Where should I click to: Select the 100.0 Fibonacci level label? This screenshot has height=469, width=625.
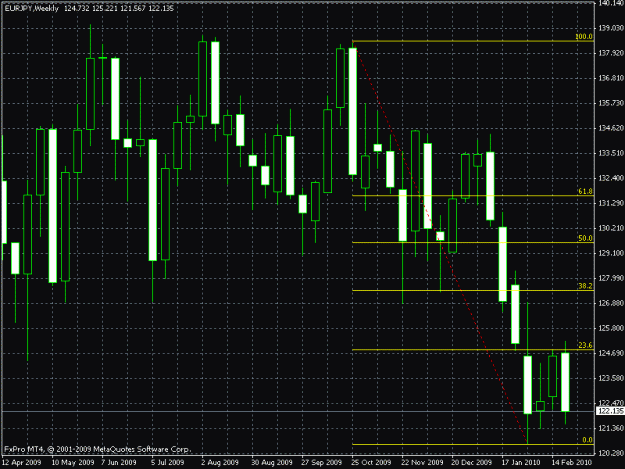[x=584, y=37]
